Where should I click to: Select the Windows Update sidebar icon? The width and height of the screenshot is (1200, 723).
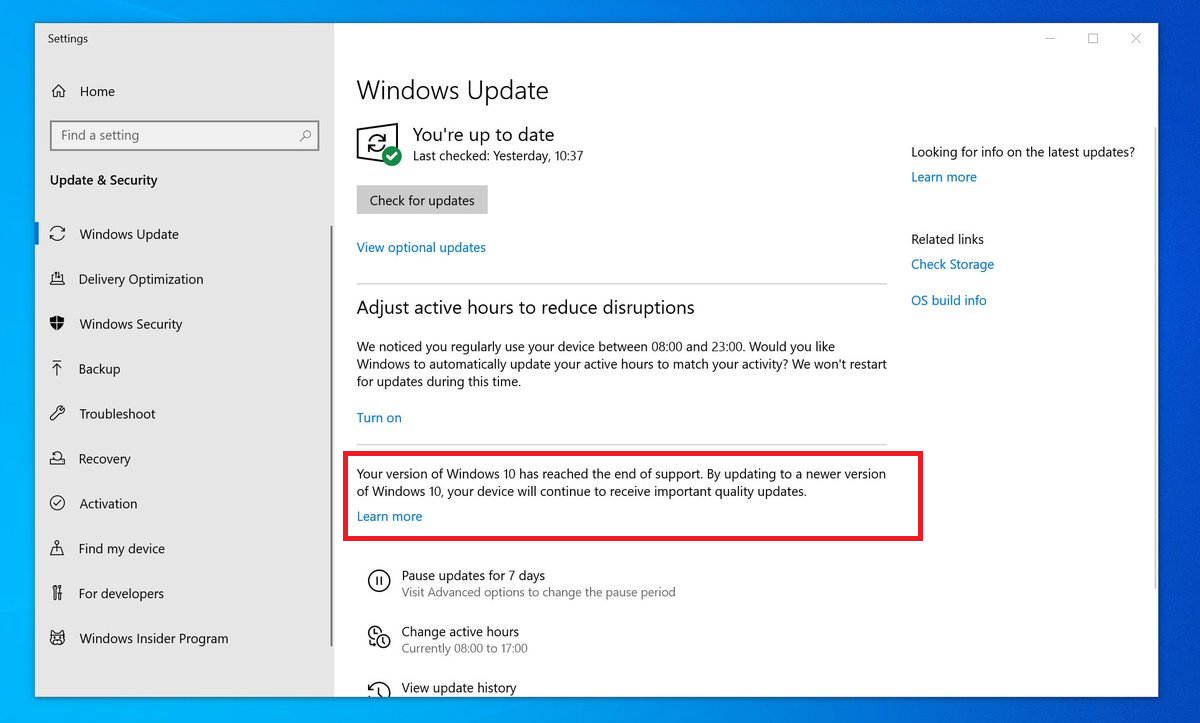tap(59, 234)
